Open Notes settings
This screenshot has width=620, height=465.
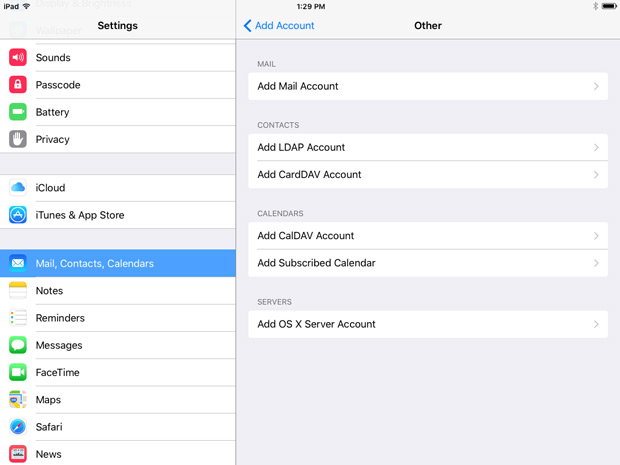point(118,291)
